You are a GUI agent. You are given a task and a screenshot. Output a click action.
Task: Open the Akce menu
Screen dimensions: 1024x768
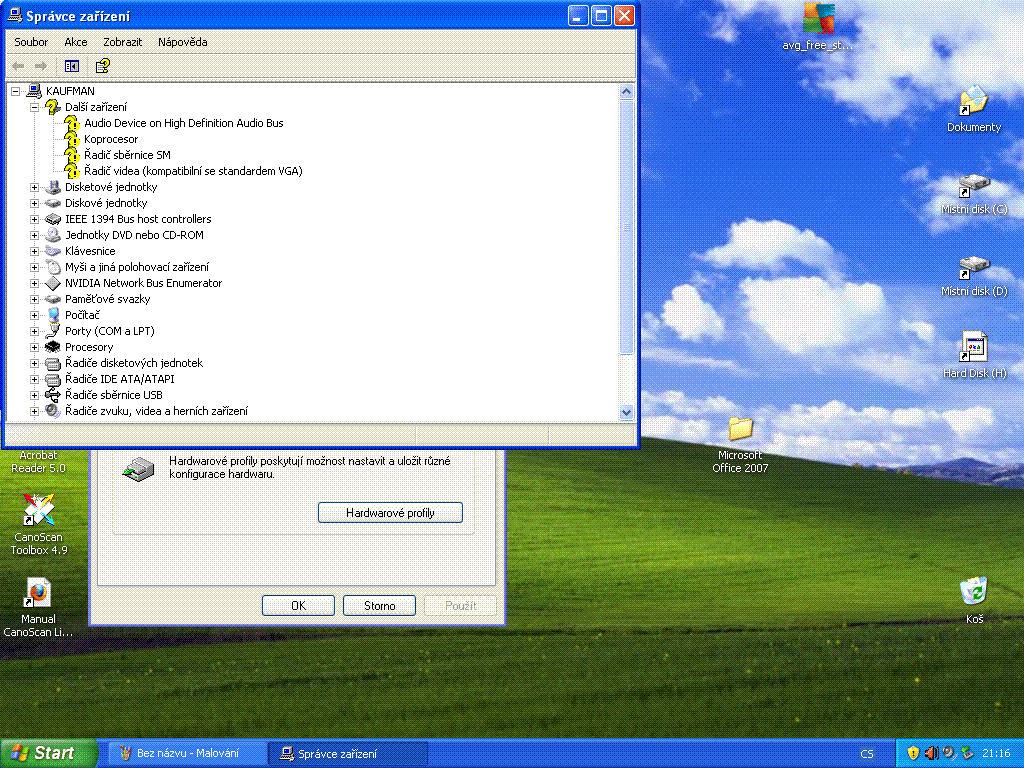click(76, 42)
